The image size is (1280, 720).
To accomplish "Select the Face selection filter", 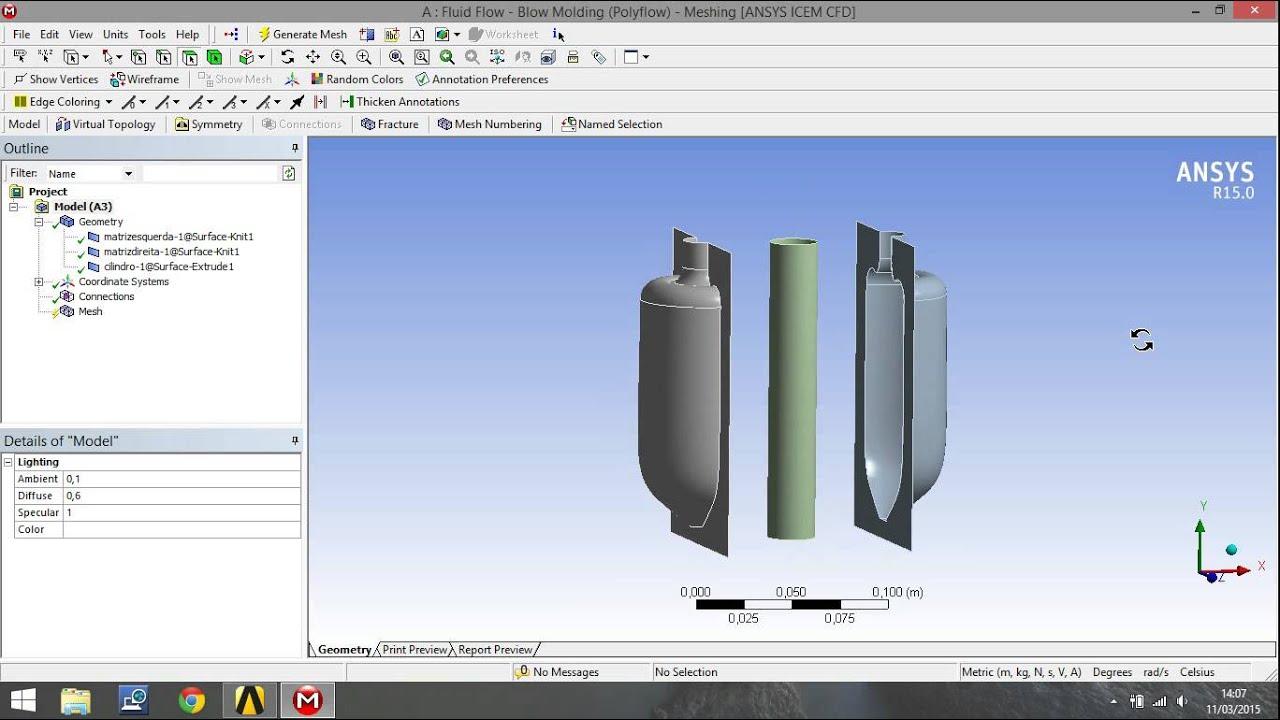I will pos(190,57).
